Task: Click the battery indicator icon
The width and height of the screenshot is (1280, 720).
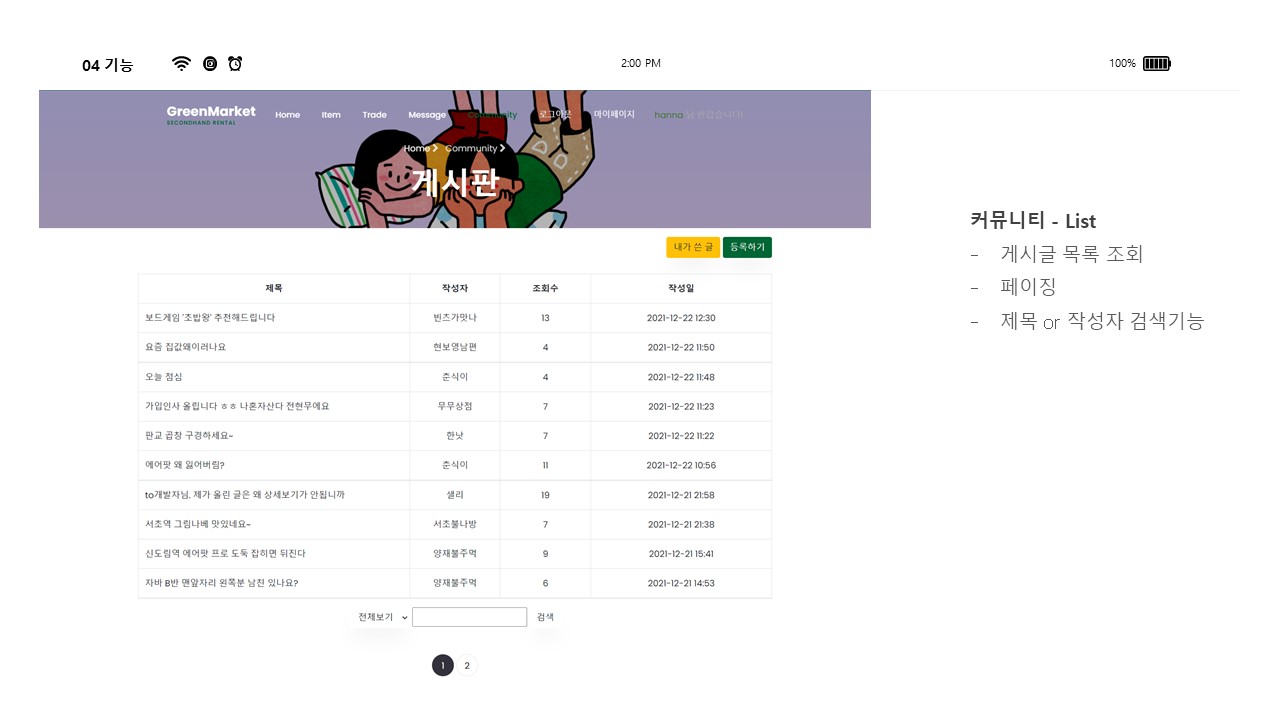Action: pos(1157,63)
